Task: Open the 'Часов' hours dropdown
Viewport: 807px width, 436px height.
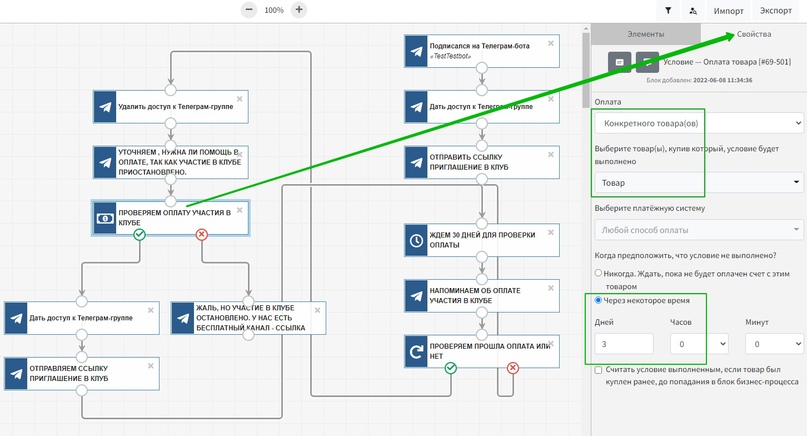Action: point(697,344)
